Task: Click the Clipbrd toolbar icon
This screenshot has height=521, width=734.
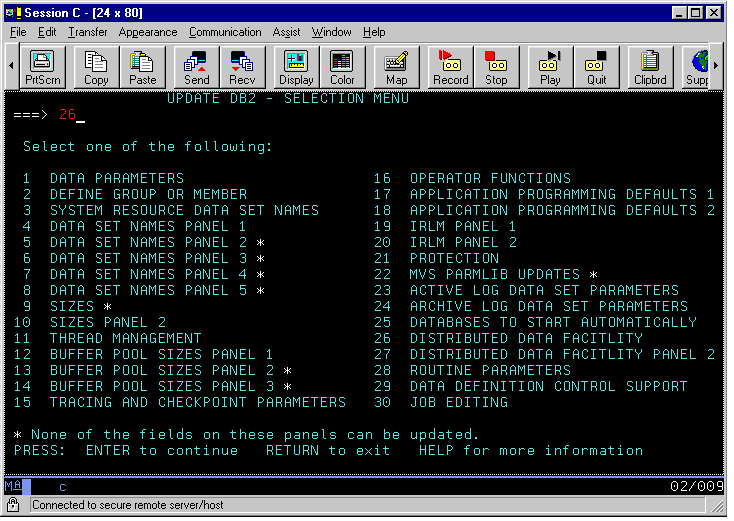Action: click(650, 67)
